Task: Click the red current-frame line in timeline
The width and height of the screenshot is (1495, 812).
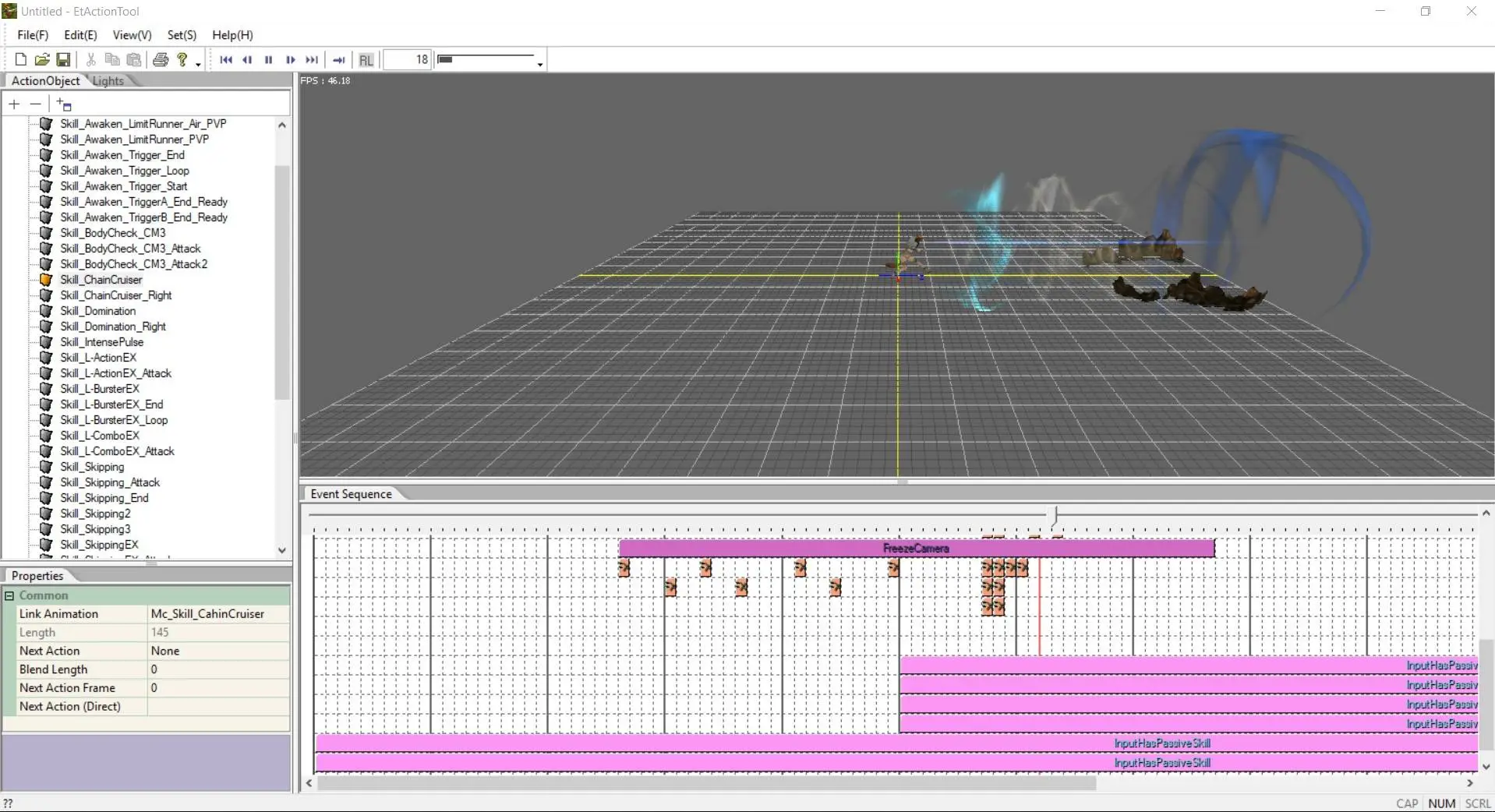Action: pyautogui.click(x=1039, y=608)
